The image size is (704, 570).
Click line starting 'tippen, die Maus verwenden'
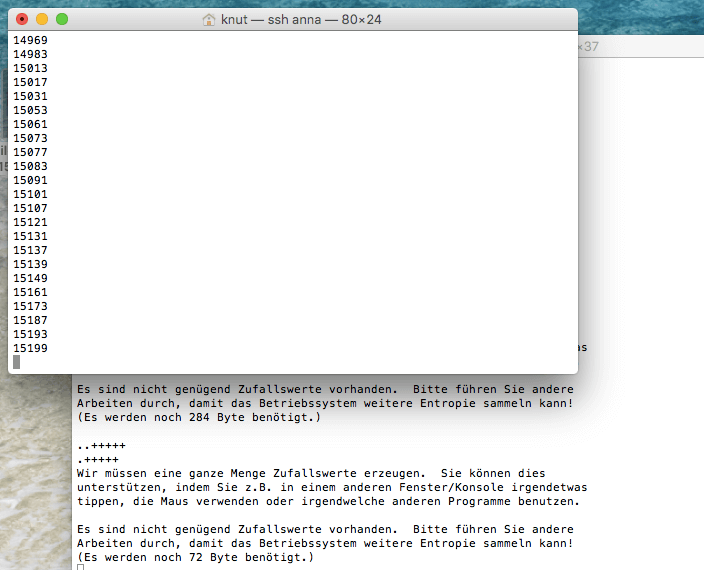coord(328,501)
